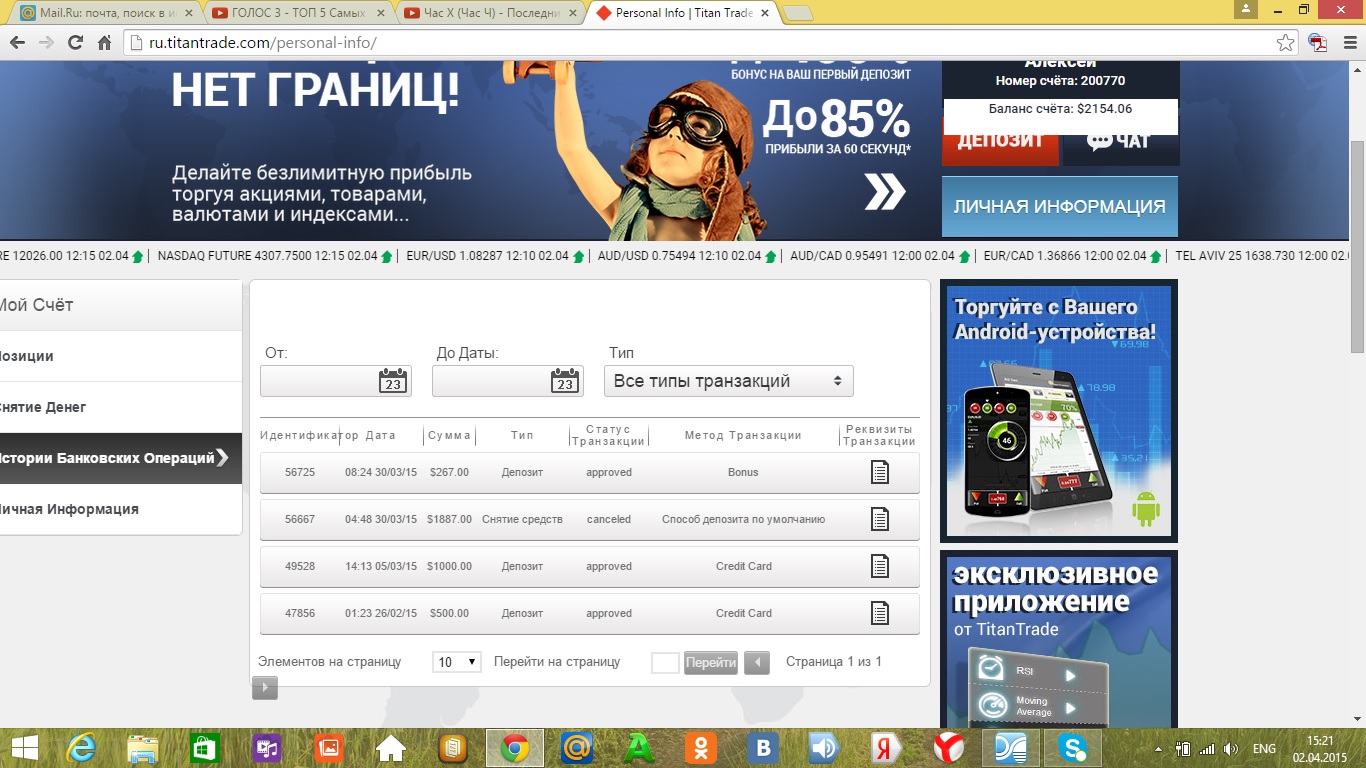Open transaction details for ID 56725
1366x768 pixels.
pyautogui.click(x=879, y=472)
